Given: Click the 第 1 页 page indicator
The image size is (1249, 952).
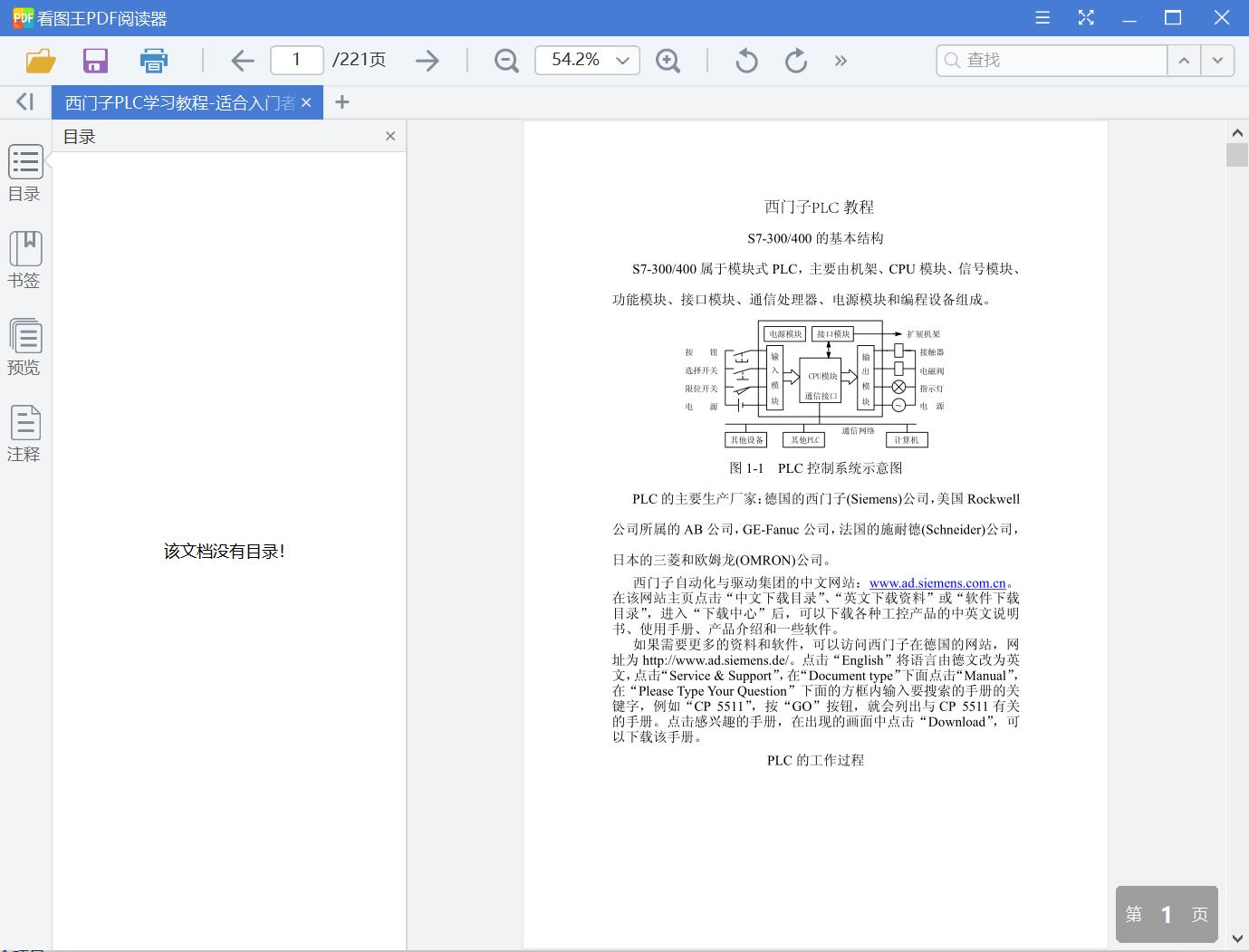Looking at the screenshot, I should (x=1167, y=914).
